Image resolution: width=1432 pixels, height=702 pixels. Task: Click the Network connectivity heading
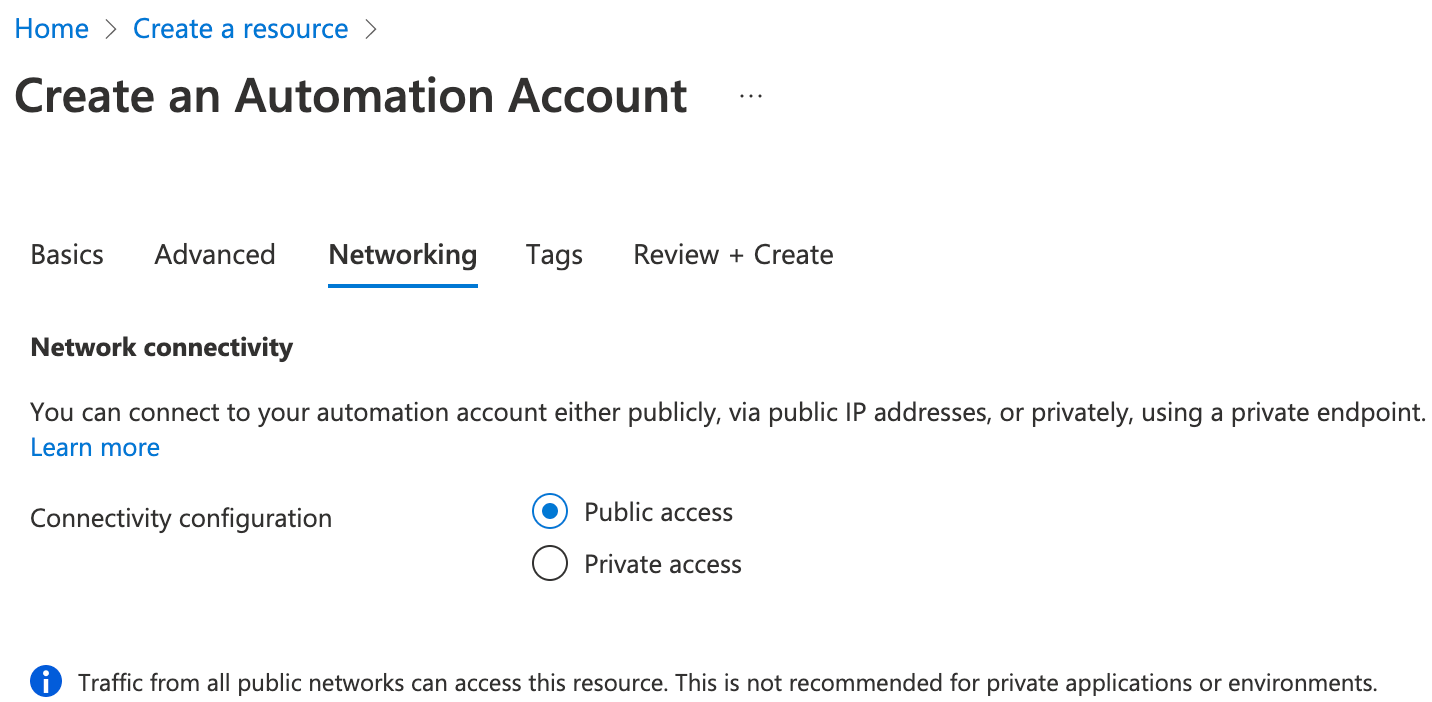click(162, 347)
